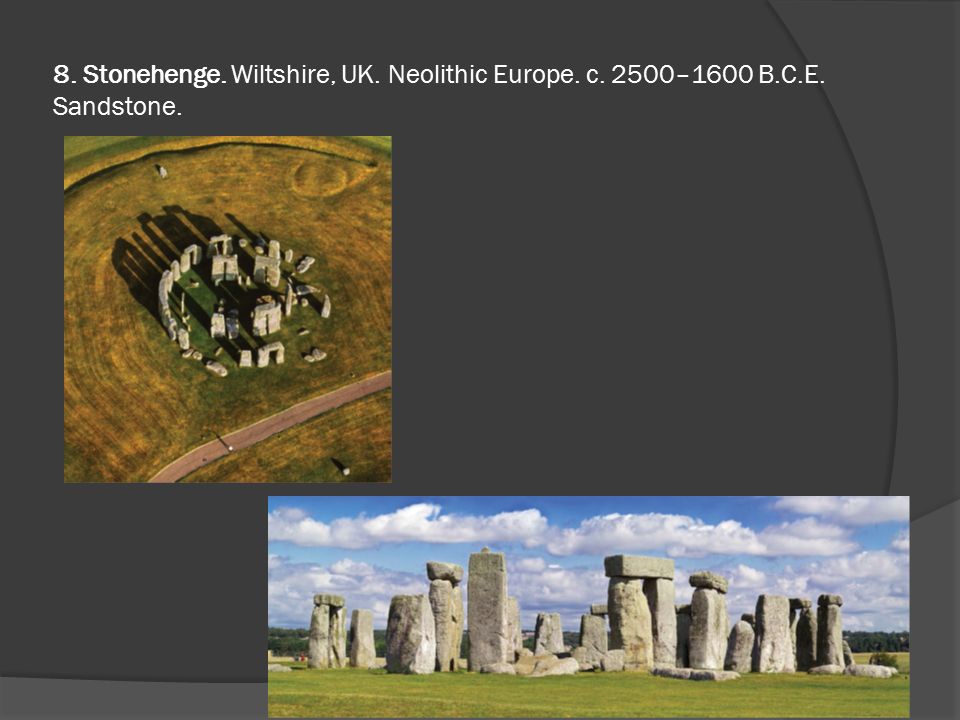Click the text "Wiltshire, UK."

(306, 75)
